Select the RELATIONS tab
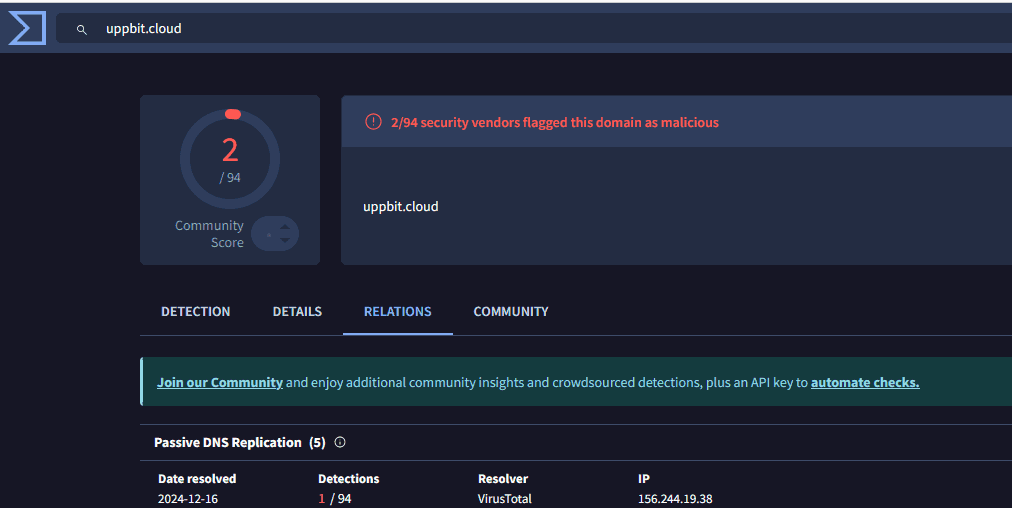Viewport: 1012px width, 508px height. 397,311
